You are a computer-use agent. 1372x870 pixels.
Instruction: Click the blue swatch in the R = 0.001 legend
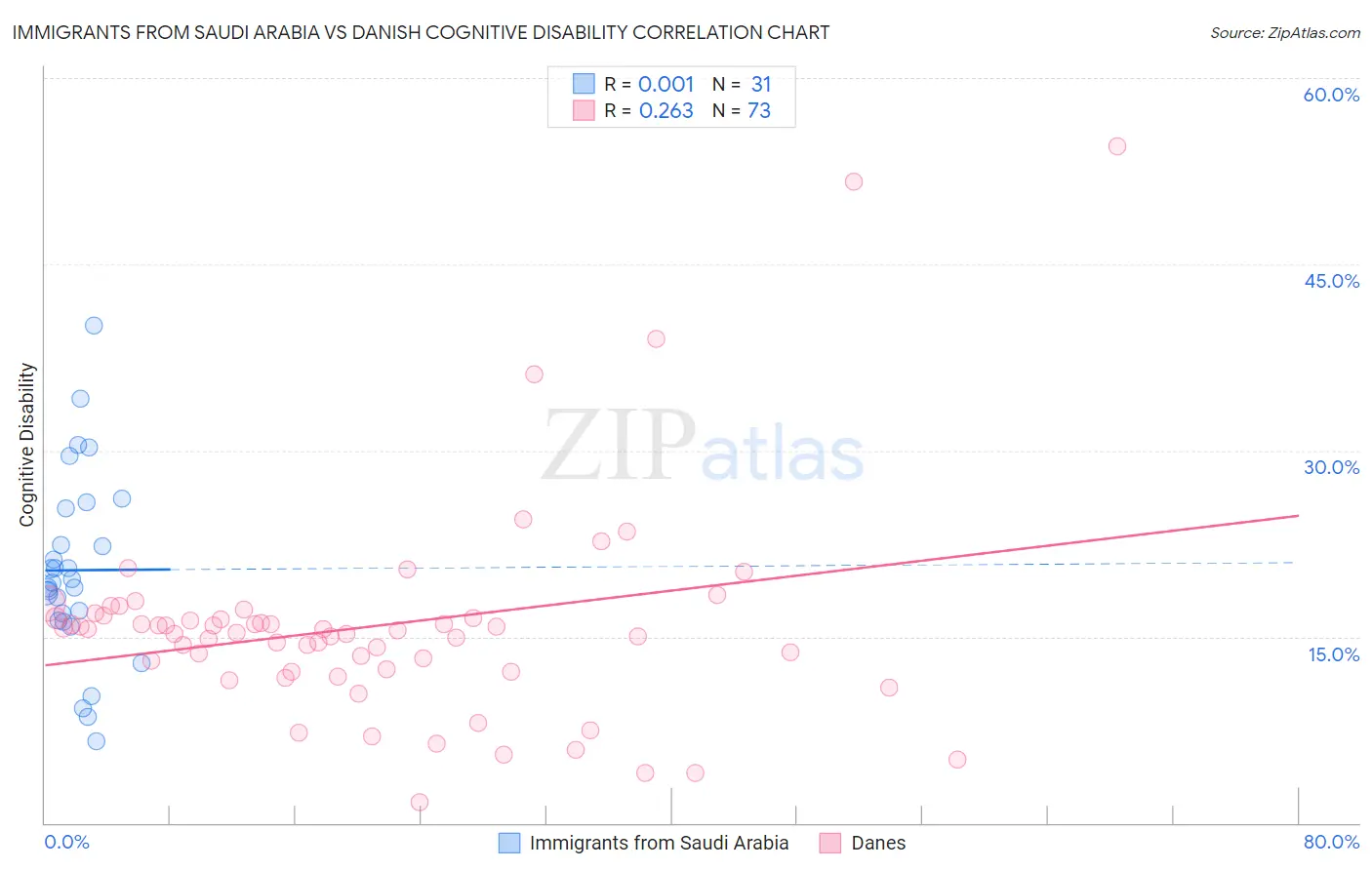pos(584,84)
